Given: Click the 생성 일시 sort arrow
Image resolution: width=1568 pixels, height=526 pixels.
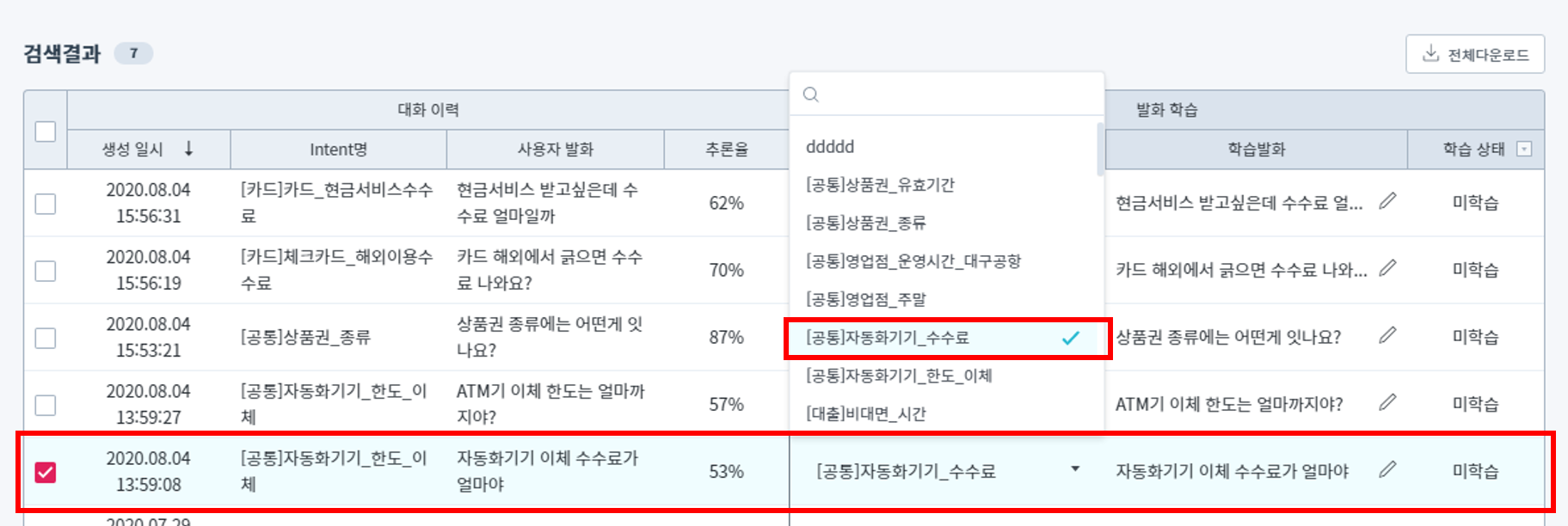Looking at the screenshot, I should click(x=189, y=149).
